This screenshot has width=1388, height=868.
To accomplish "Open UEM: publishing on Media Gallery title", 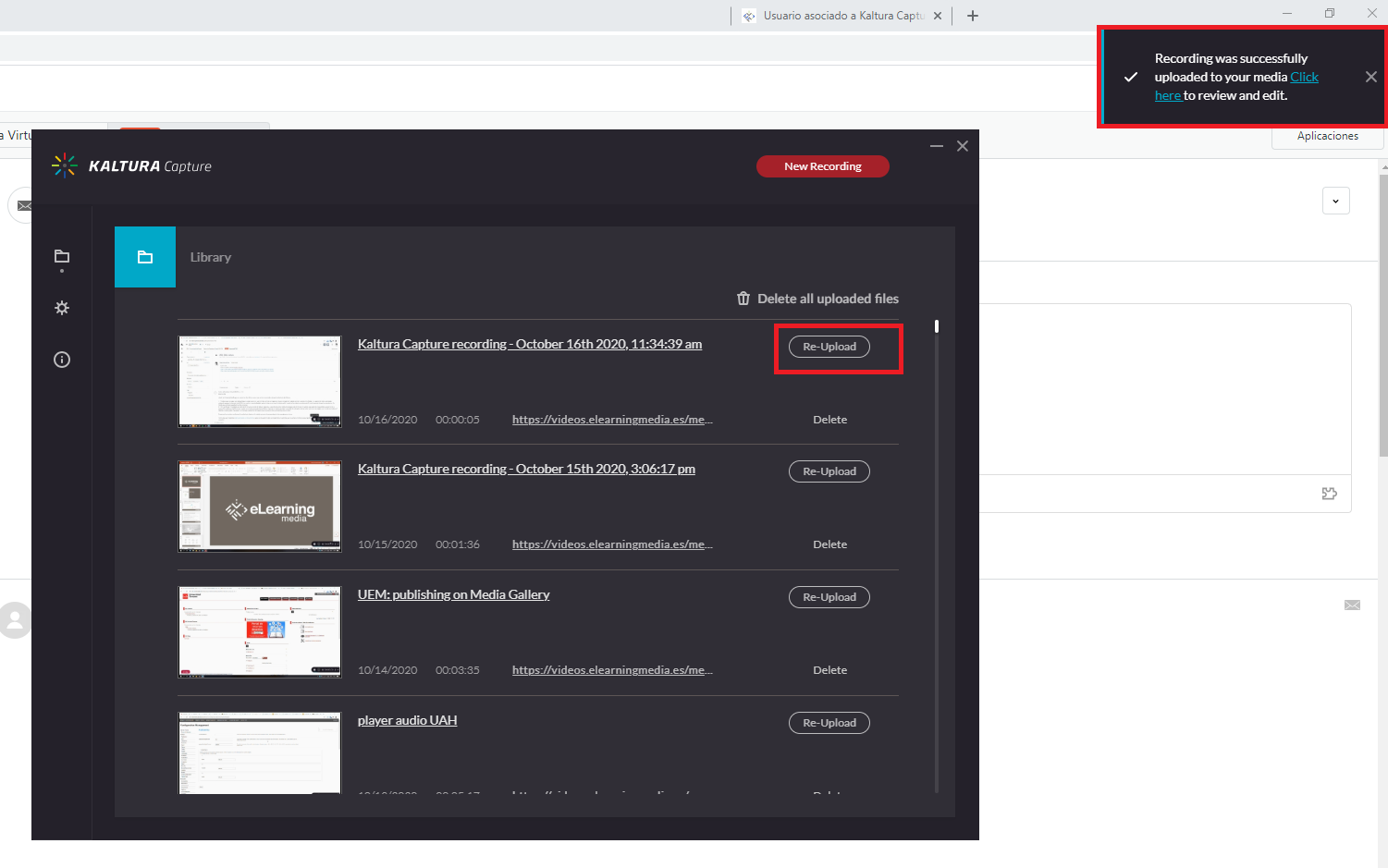I will 454,594.
